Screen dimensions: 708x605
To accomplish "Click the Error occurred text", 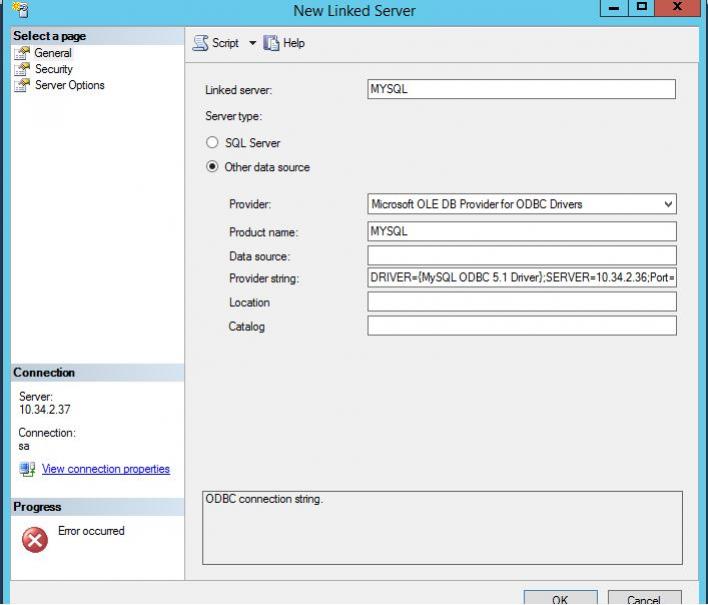I will coord(91,531).
